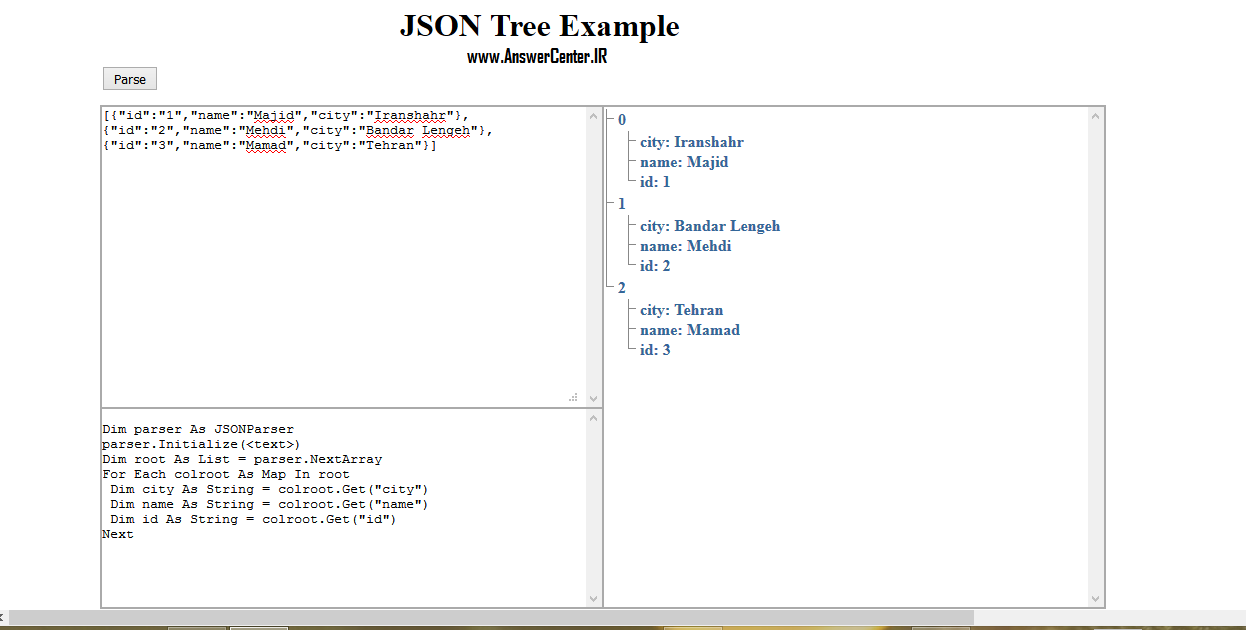Select the 'city: Tehran' tree item
Image resolution: width=1246 pixels, height=630 pixels.
tap(681, 310)
